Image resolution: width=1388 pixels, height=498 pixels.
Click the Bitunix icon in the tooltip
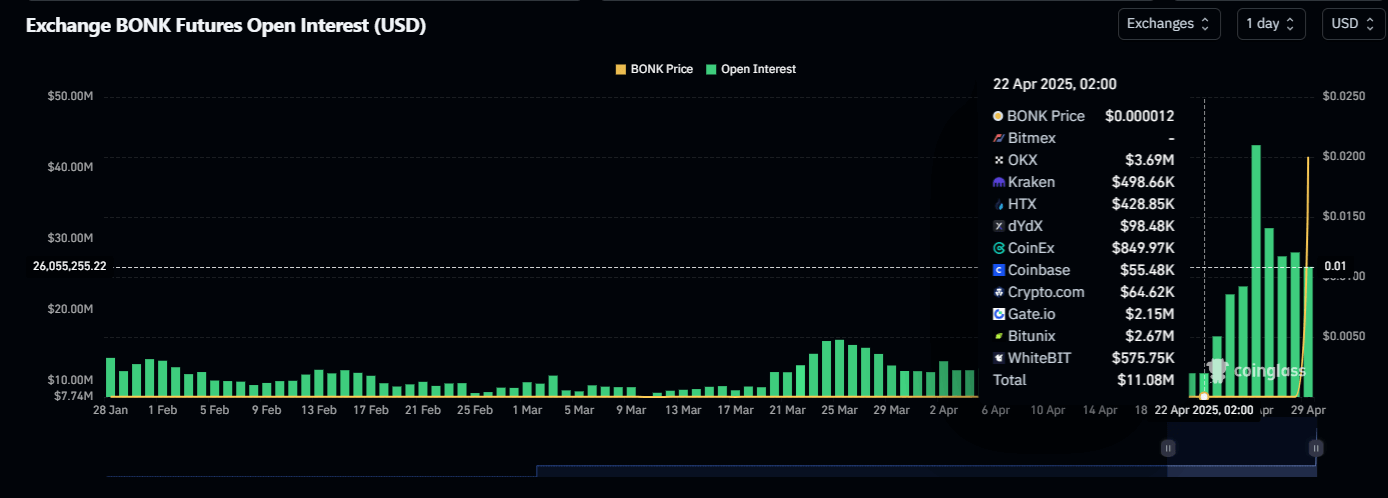(x=998, y=336)
